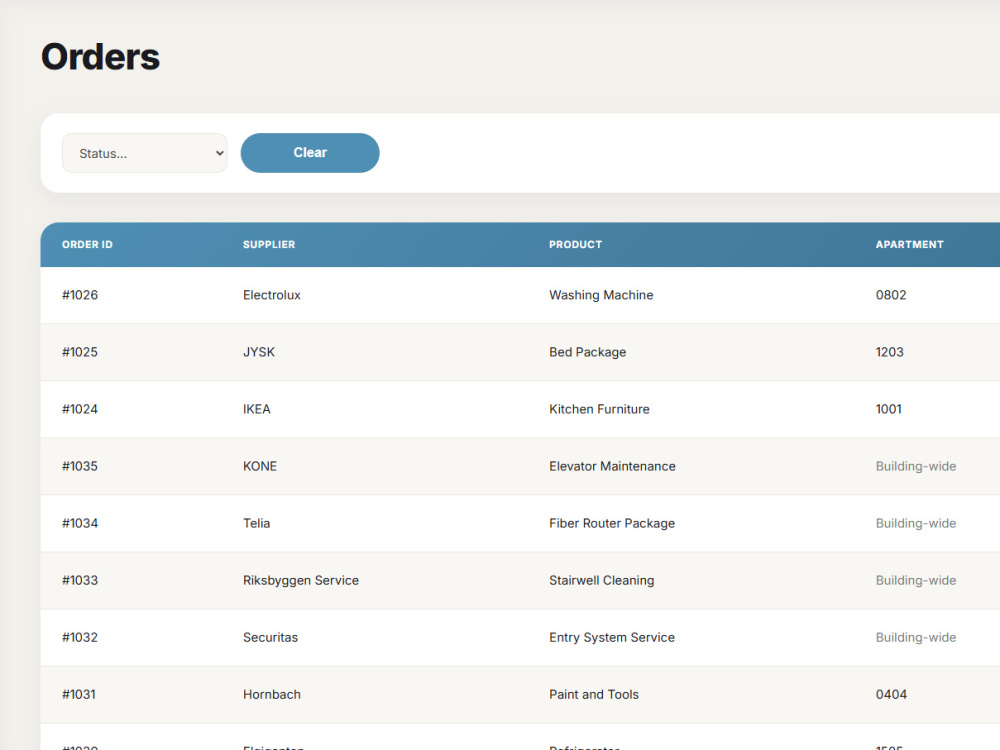The height and width of the screenshot is (750, 1000).
Task: Select order #1035 cell
Action: pos(80,466)
